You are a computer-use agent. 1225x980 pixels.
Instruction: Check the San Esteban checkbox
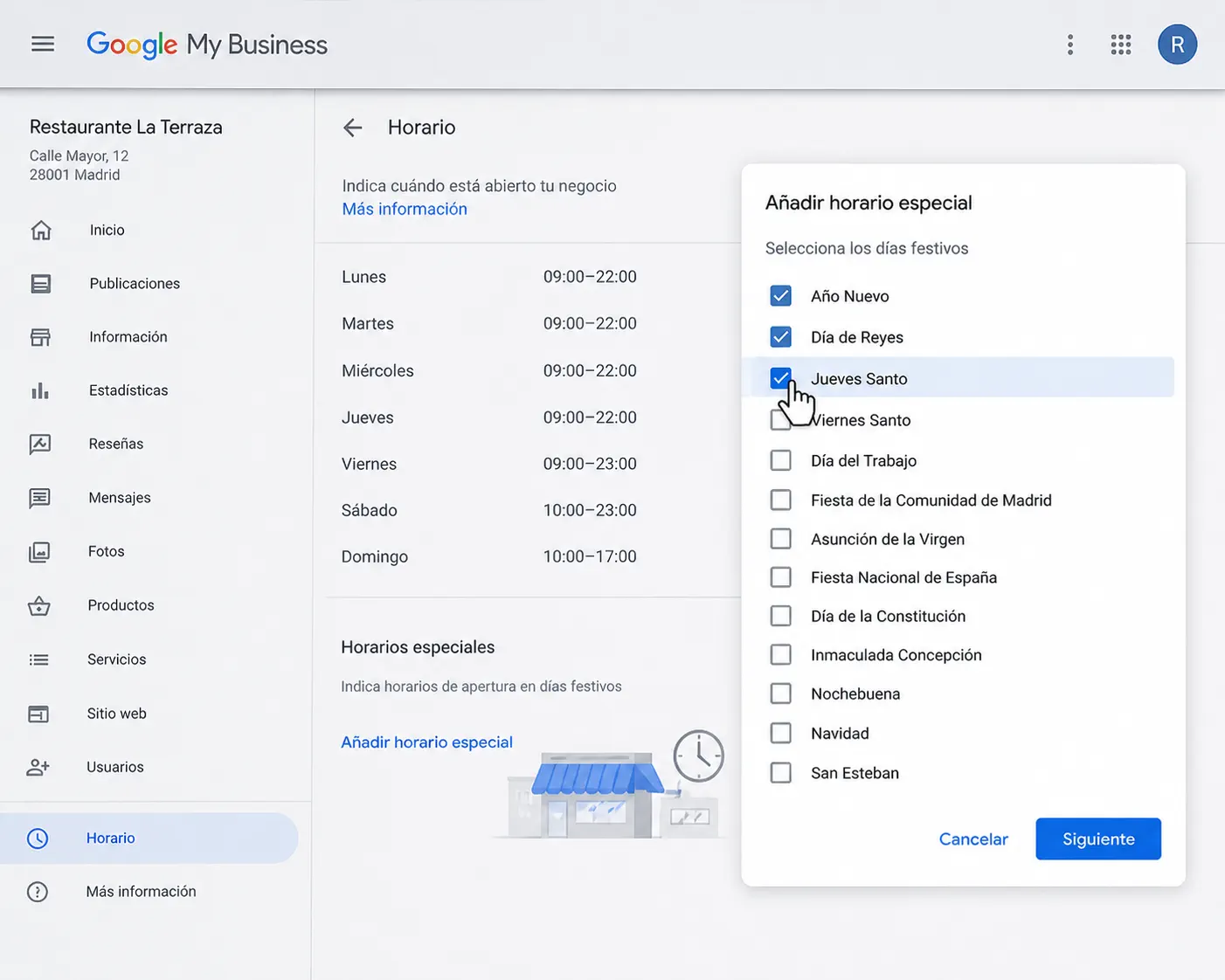(781, 773)
